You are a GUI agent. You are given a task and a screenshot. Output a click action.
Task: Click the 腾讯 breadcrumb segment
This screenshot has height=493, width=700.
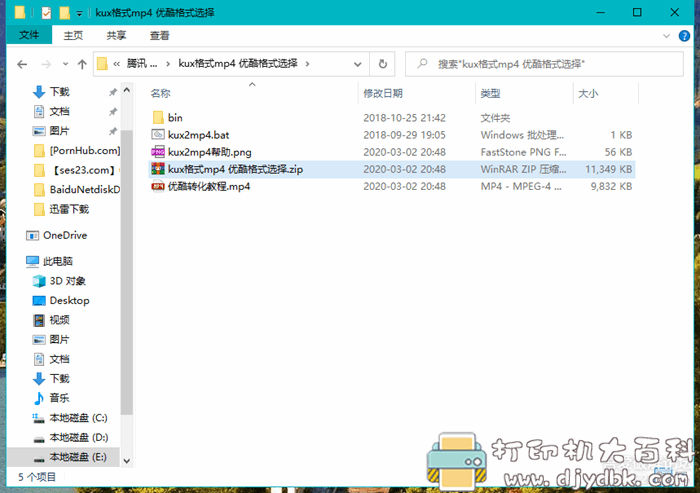(142, 64)
